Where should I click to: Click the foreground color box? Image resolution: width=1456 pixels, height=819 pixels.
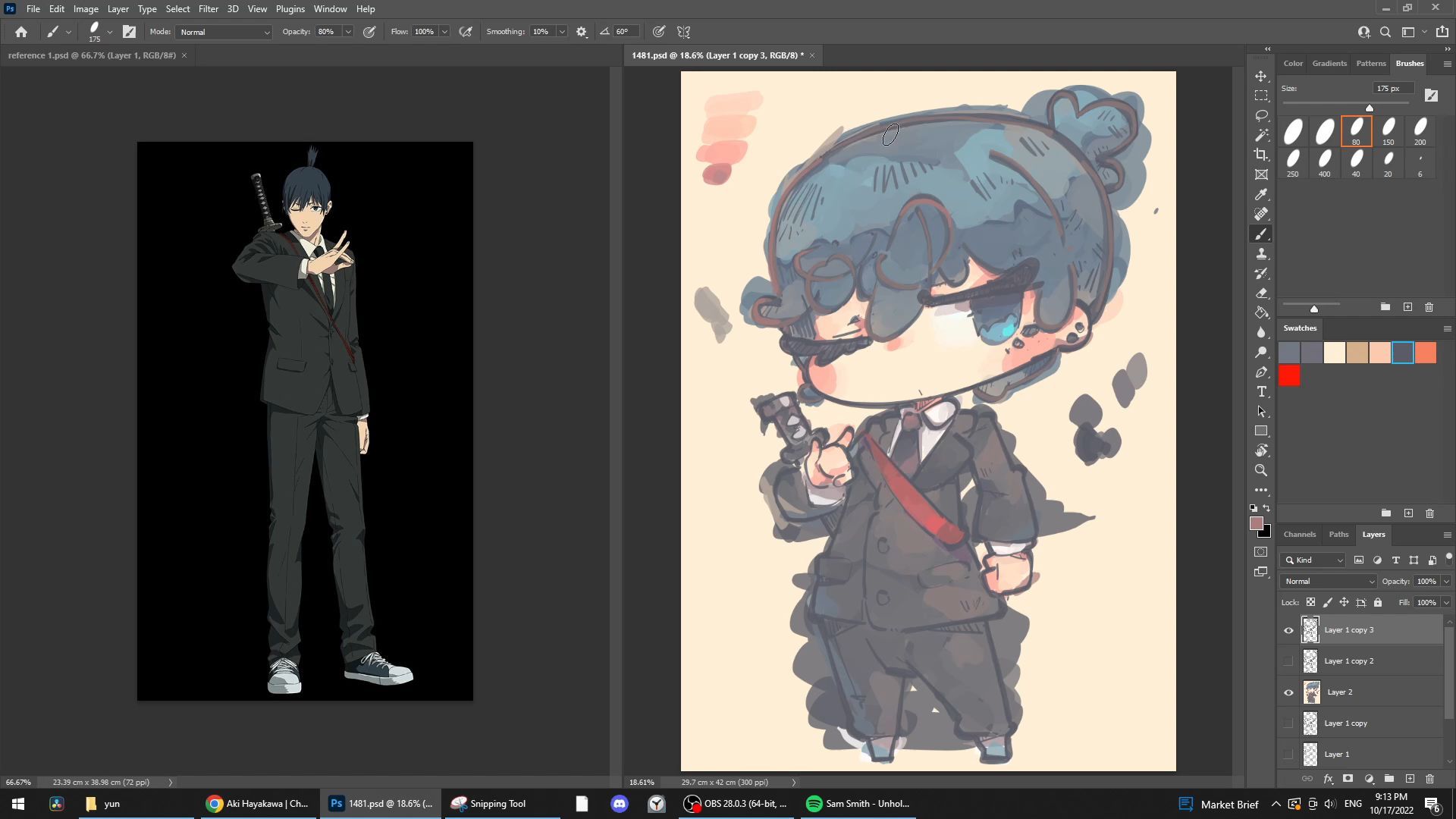(x=1257, y=523)
